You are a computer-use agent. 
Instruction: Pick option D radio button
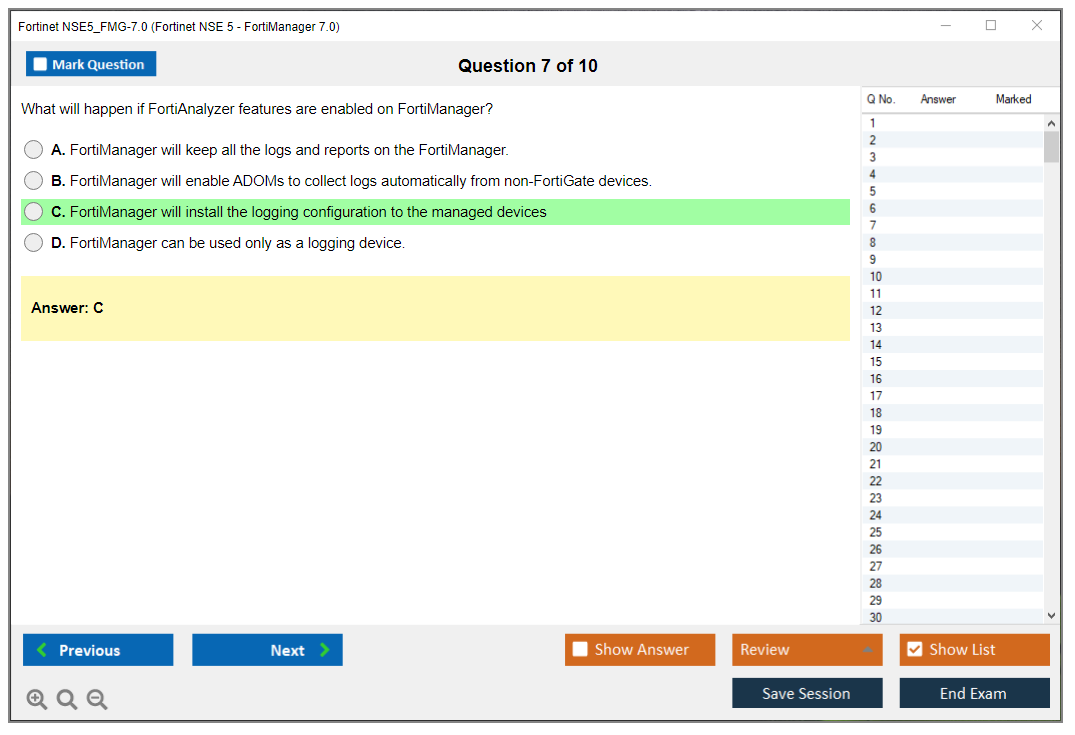coord(34,243)
